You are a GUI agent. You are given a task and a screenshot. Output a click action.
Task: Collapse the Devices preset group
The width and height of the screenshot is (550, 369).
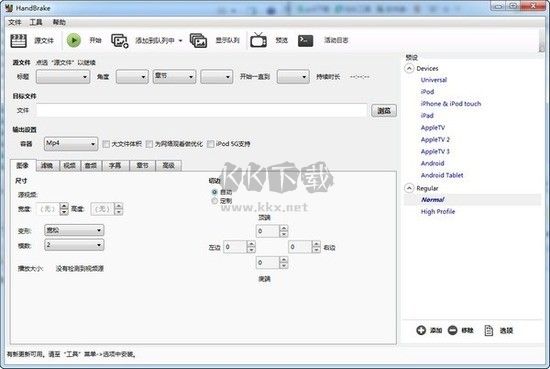point(409,68)
